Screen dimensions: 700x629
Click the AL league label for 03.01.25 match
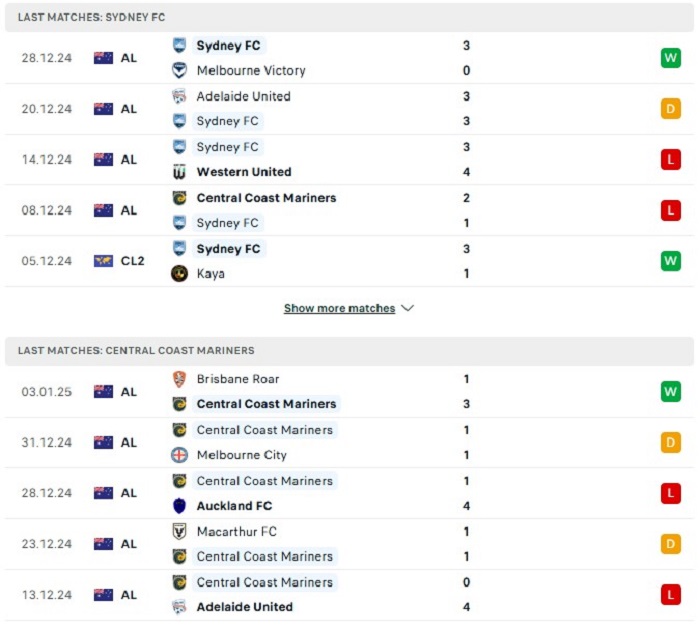point(129,392)
